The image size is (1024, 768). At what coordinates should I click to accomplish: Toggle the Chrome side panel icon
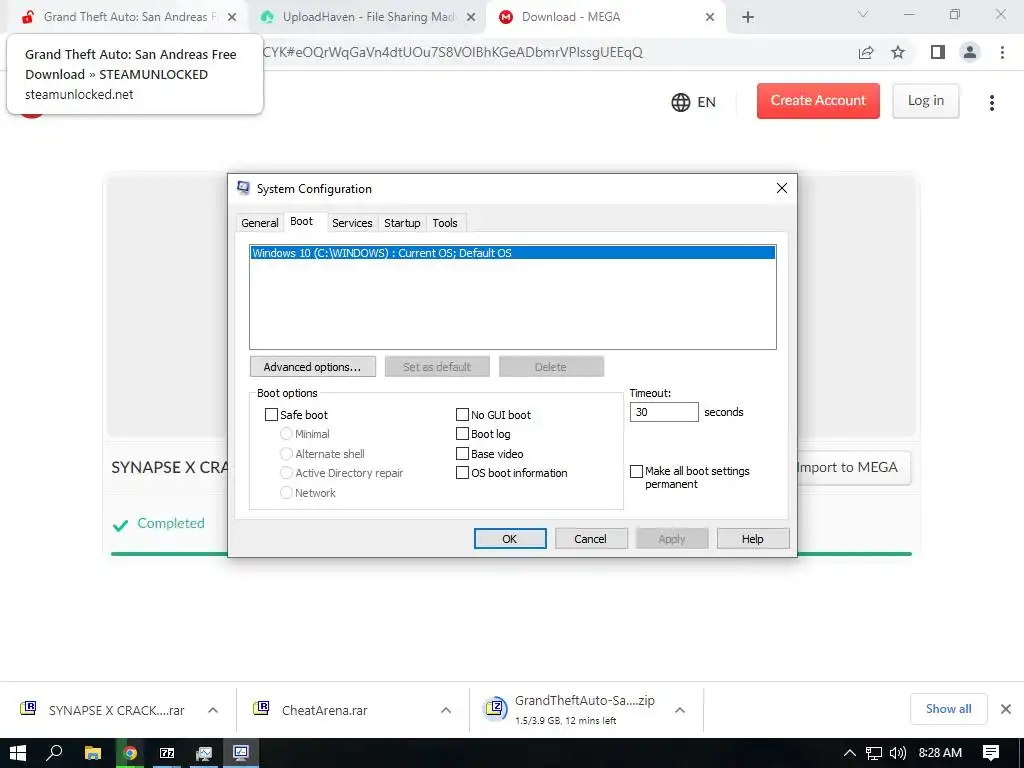938,52
